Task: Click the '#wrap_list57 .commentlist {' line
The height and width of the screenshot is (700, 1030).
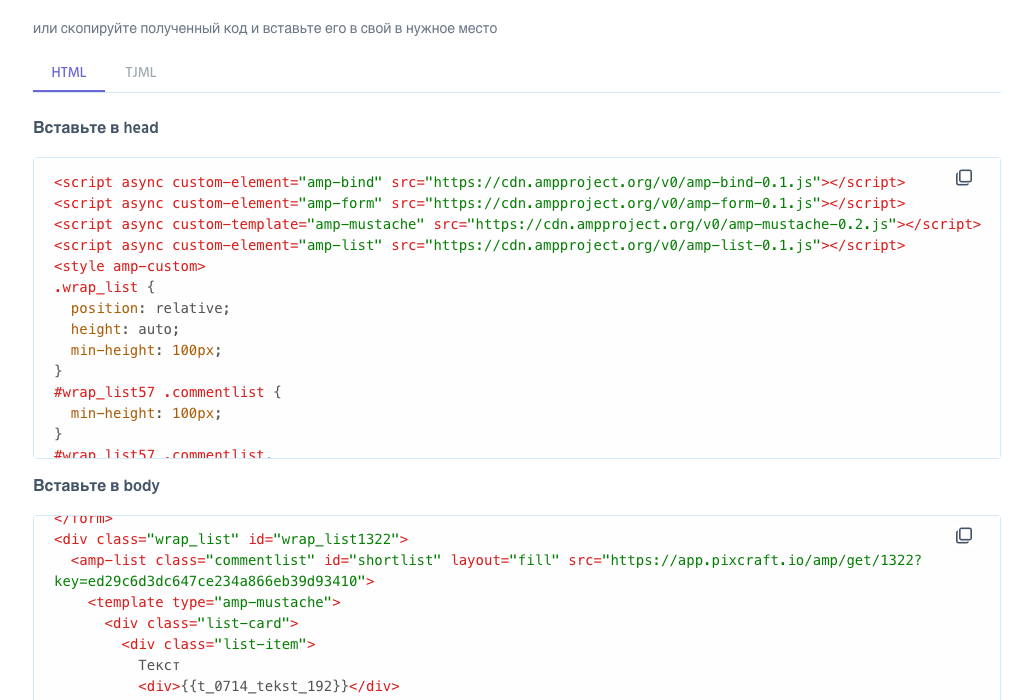Action: coord(168,393)
